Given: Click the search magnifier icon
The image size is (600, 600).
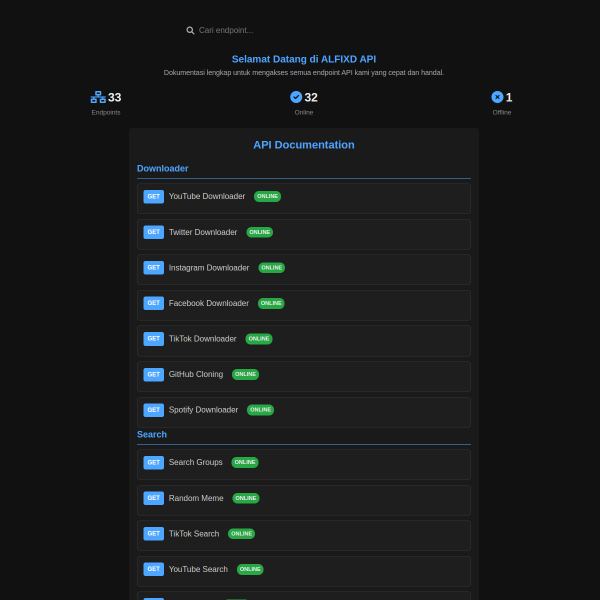Looking at the screenshot, I should pos(190,31).
